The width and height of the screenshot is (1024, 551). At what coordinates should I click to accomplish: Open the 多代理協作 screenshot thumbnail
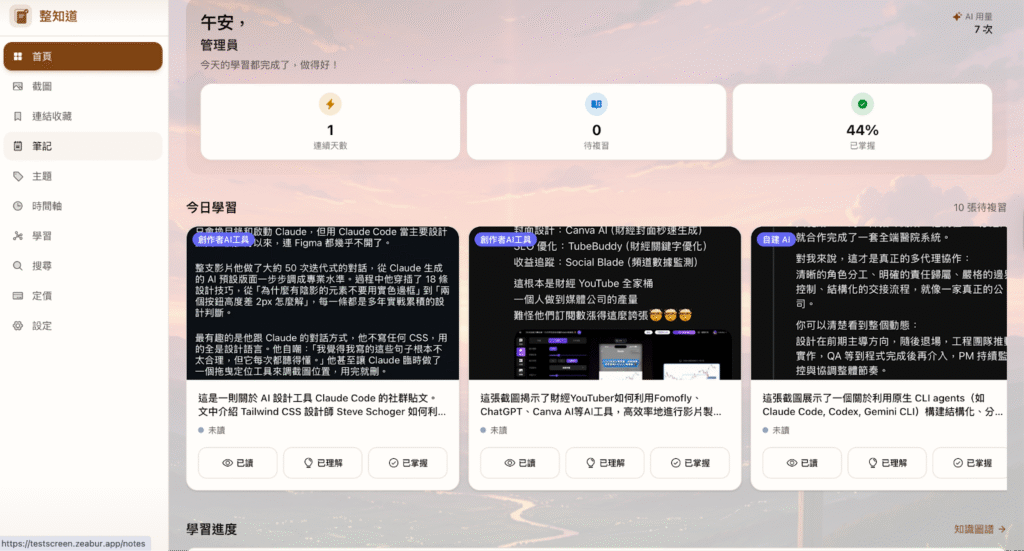[879, 304]
